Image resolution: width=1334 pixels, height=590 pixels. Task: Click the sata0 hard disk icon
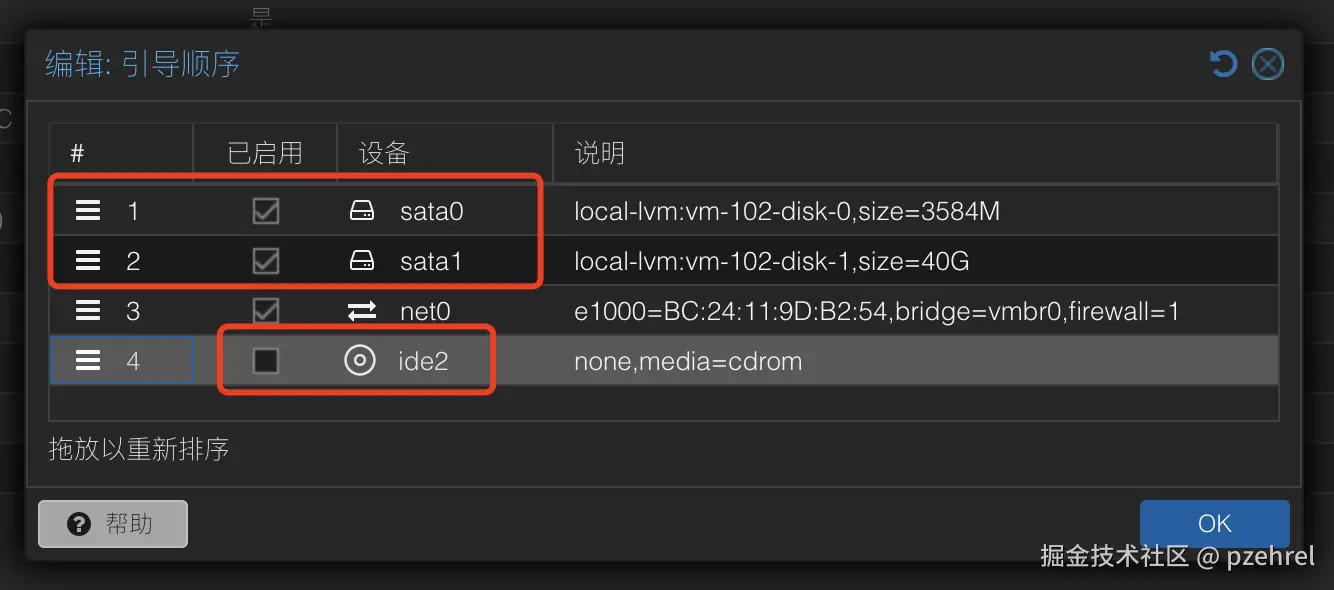click(x=361, y=211)
